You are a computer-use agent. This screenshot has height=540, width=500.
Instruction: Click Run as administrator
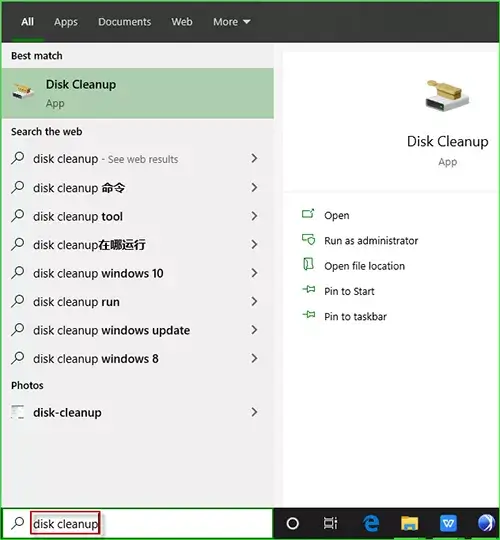371,241
